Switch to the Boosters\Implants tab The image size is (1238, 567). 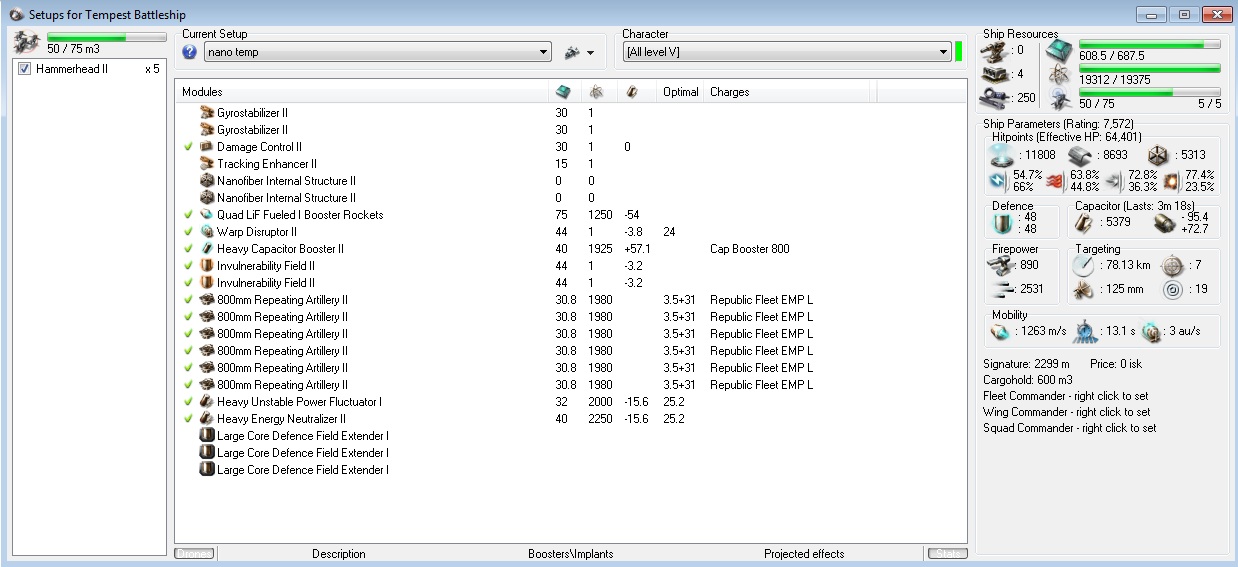click(x=570, y=554)
